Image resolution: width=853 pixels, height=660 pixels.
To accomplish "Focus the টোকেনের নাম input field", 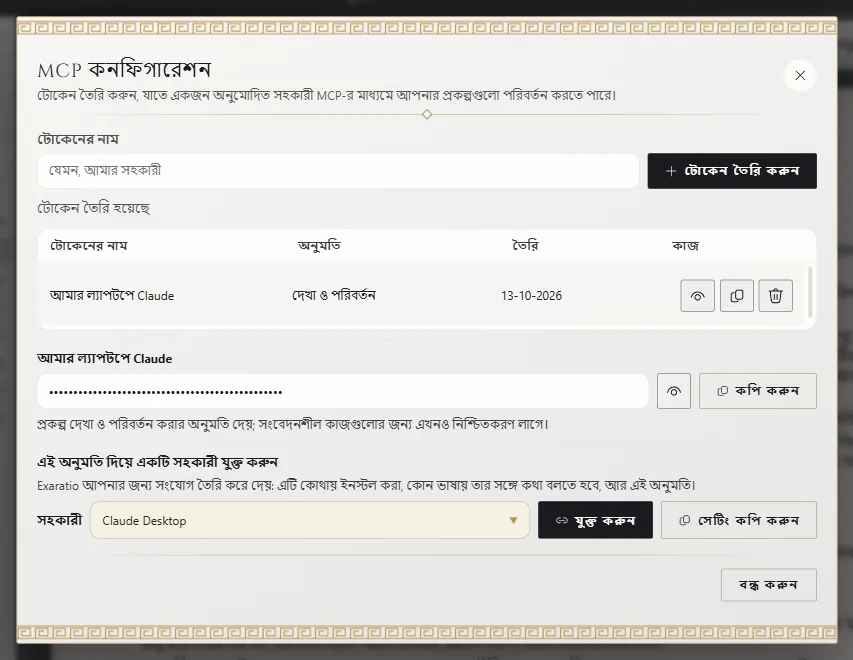I will pos(338,171).
